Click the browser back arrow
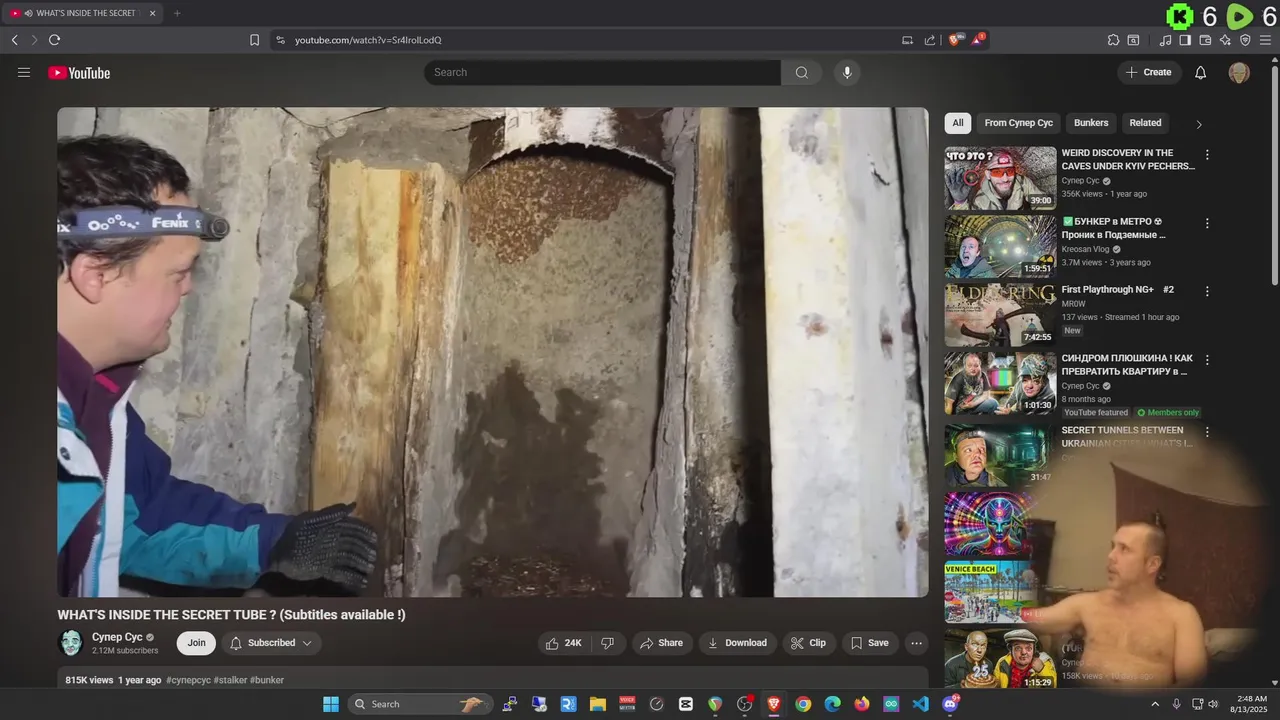Image resolution: width=1280 pixels, height=720 pixels. pos(15,40)
